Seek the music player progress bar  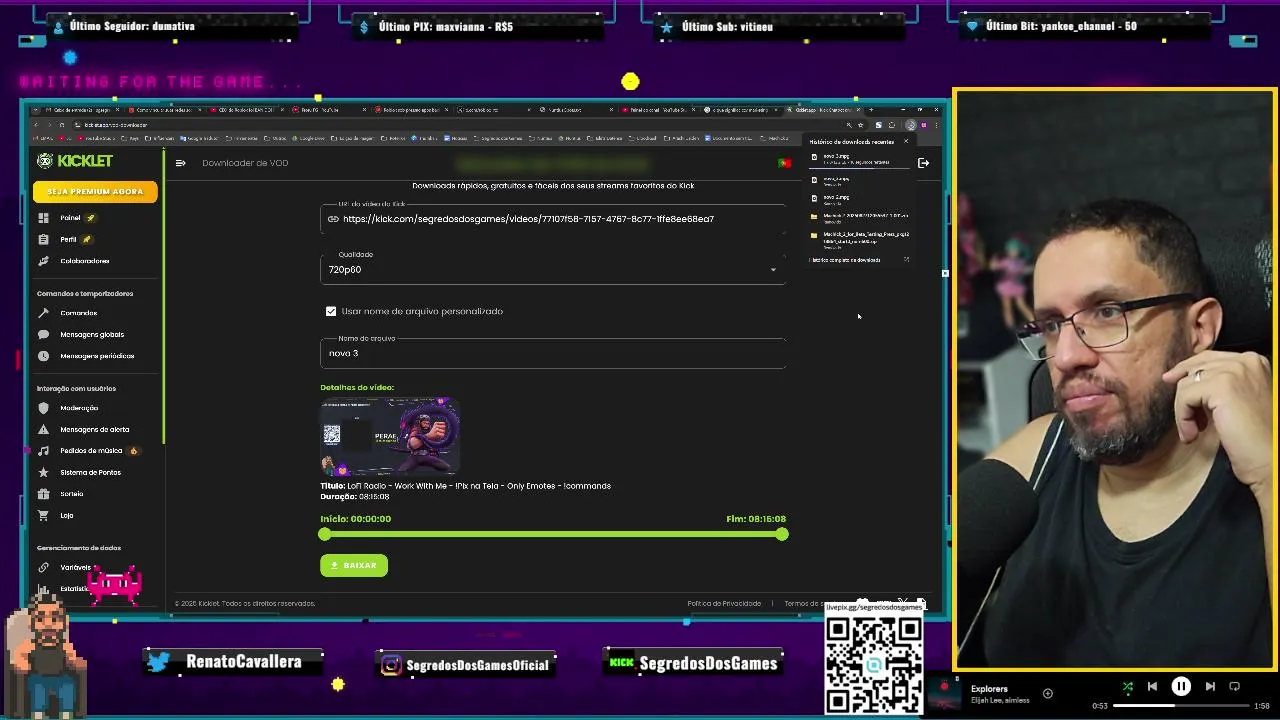pos(1181,706)
